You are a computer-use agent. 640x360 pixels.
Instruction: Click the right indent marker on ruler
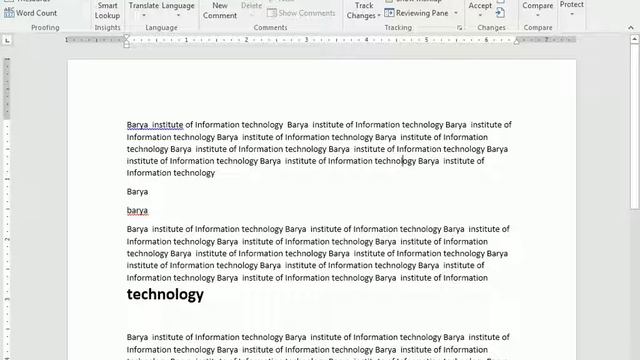click(516, 42)
